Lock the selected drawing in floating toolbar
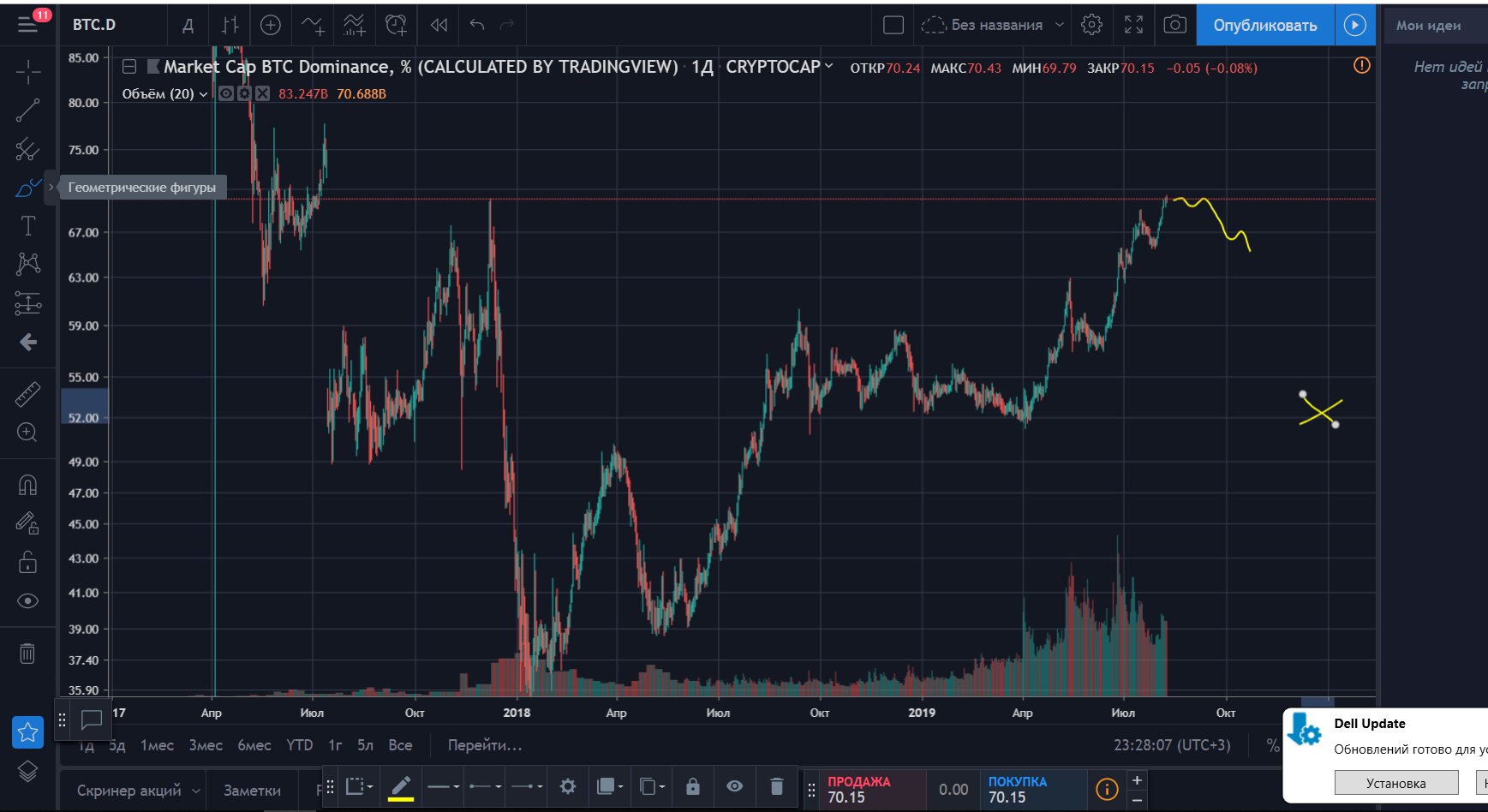The height and width of the screenshot is (812, 1488). pyautogui.click(x=693, y=786)
